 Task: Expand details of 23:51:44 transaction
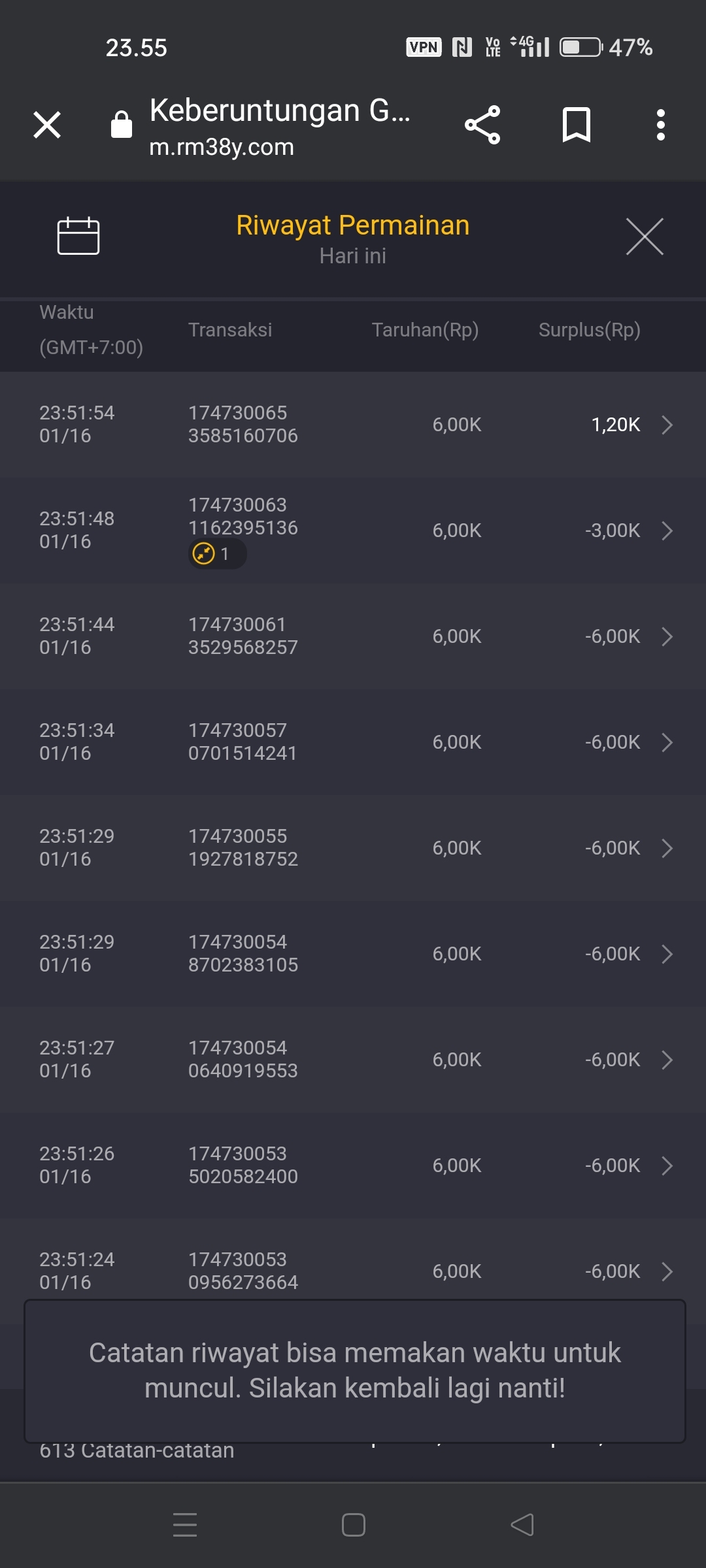coord(667,636)
